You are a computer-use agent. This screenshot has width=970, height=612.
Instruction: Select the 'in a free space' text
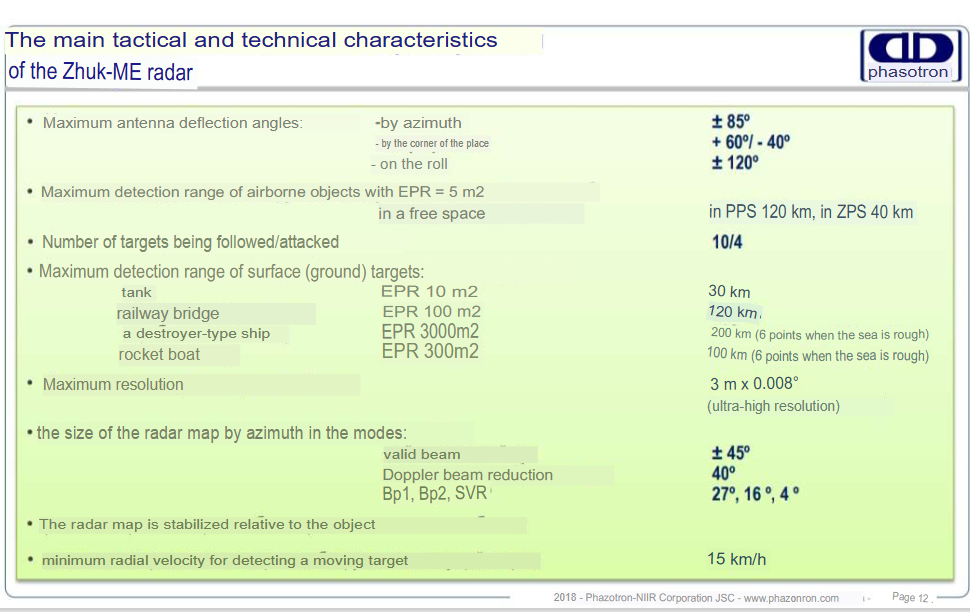(x=432, y=213)
